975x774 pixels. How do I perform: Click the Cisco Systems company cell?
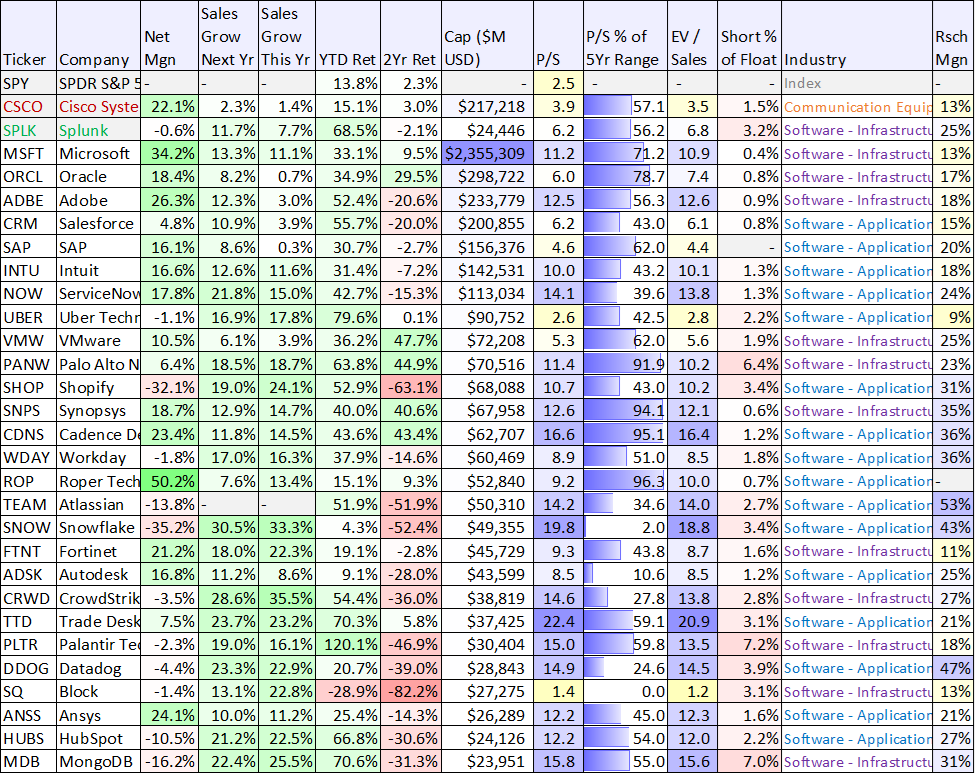(98, 107)
